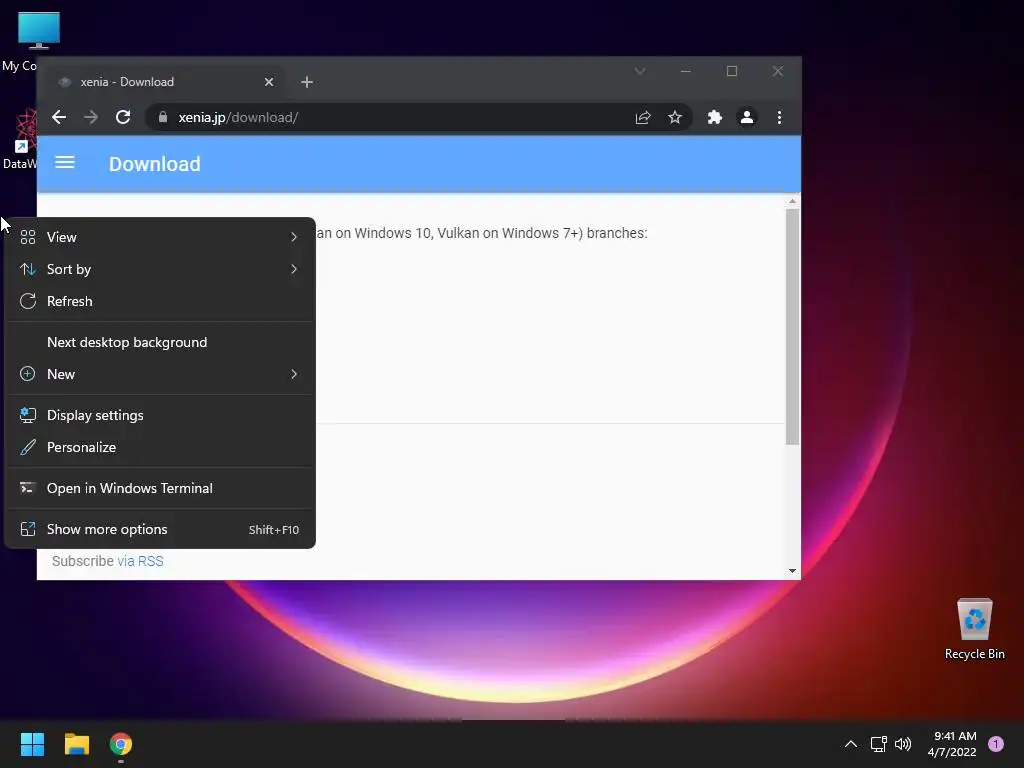Open File Explorer from the taskbar
Image resolution: width=1024 pixels, height=768 pixels.
pos(76,744)
